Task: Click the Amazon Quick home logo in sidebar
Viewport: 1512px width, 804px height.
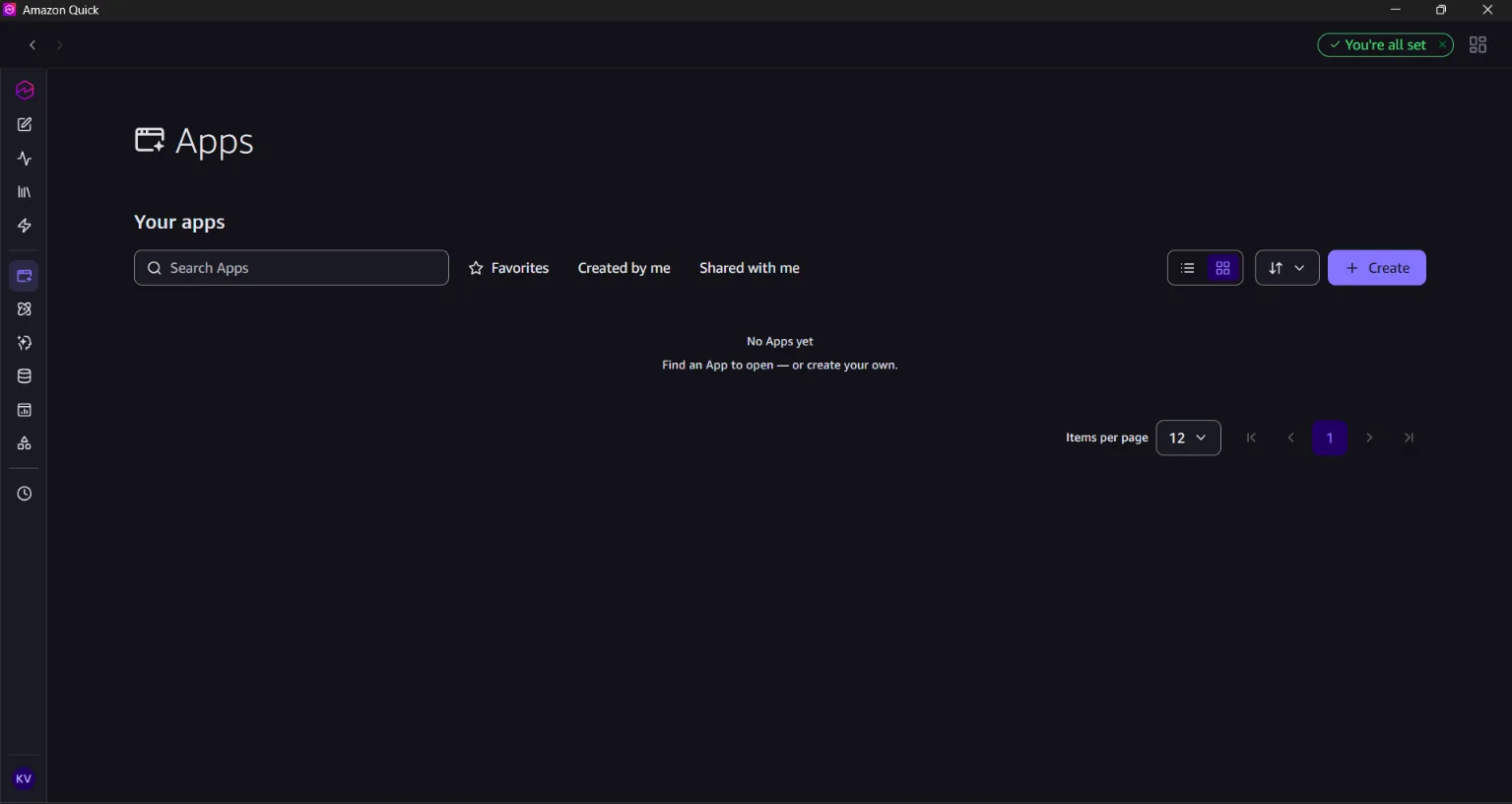Action: (25, 91)
